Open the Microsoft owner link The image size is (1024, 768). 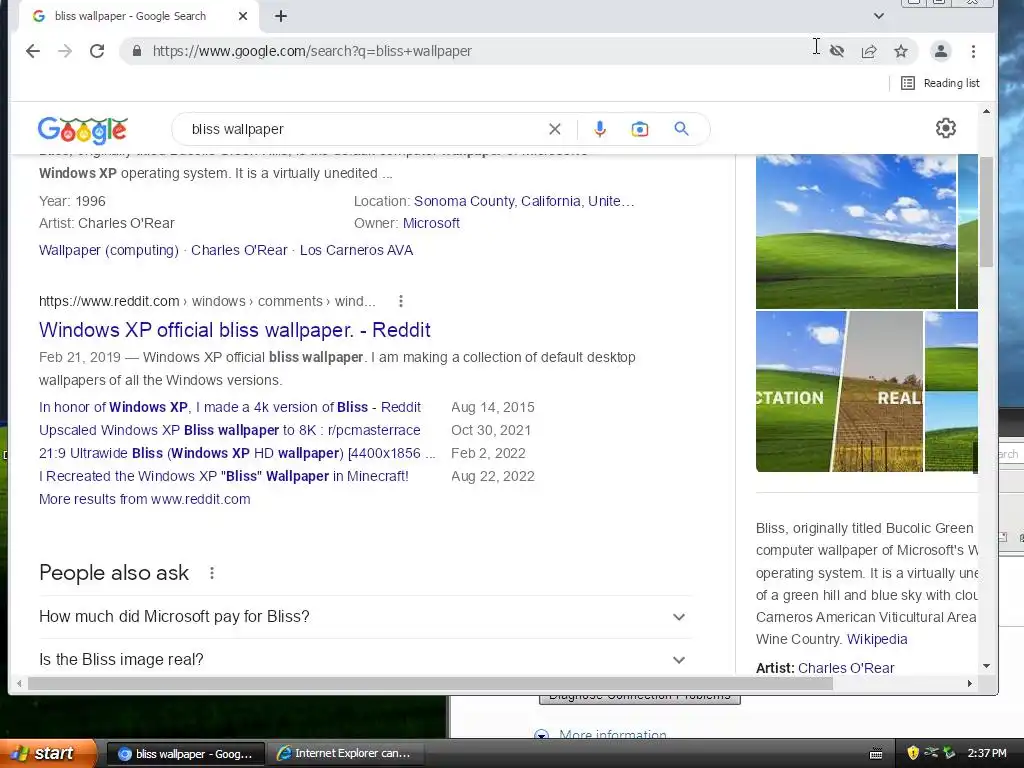coord(431,223)
